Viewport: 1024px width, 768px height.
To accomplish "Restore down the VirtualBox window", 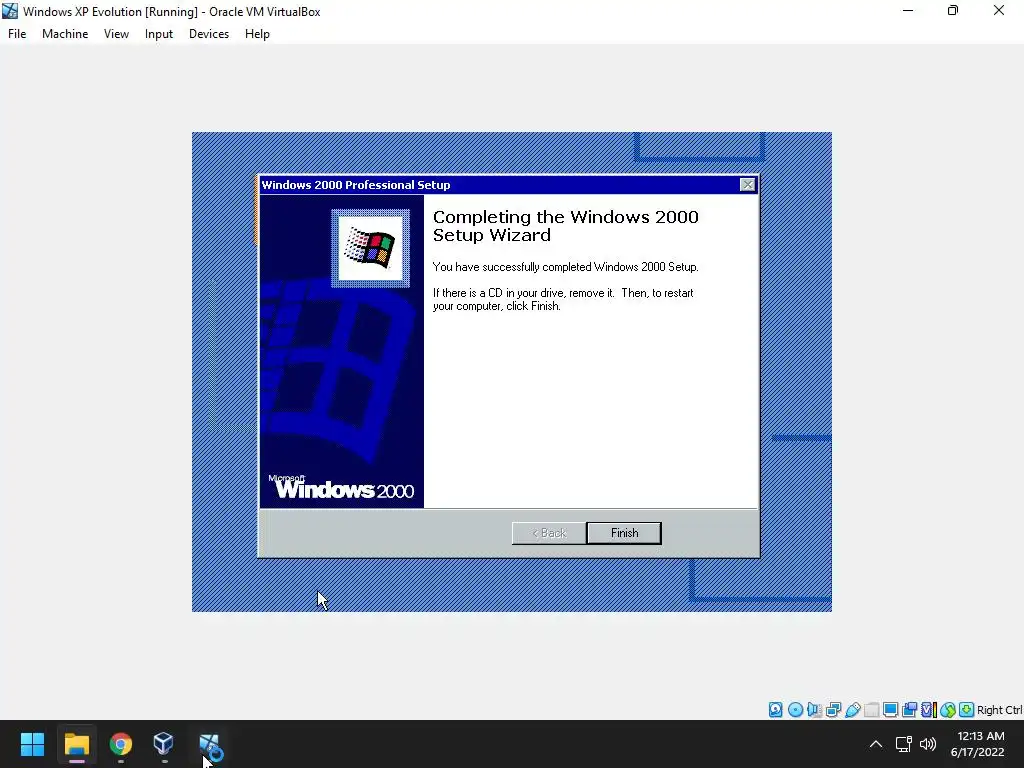I will pos(953,10).
